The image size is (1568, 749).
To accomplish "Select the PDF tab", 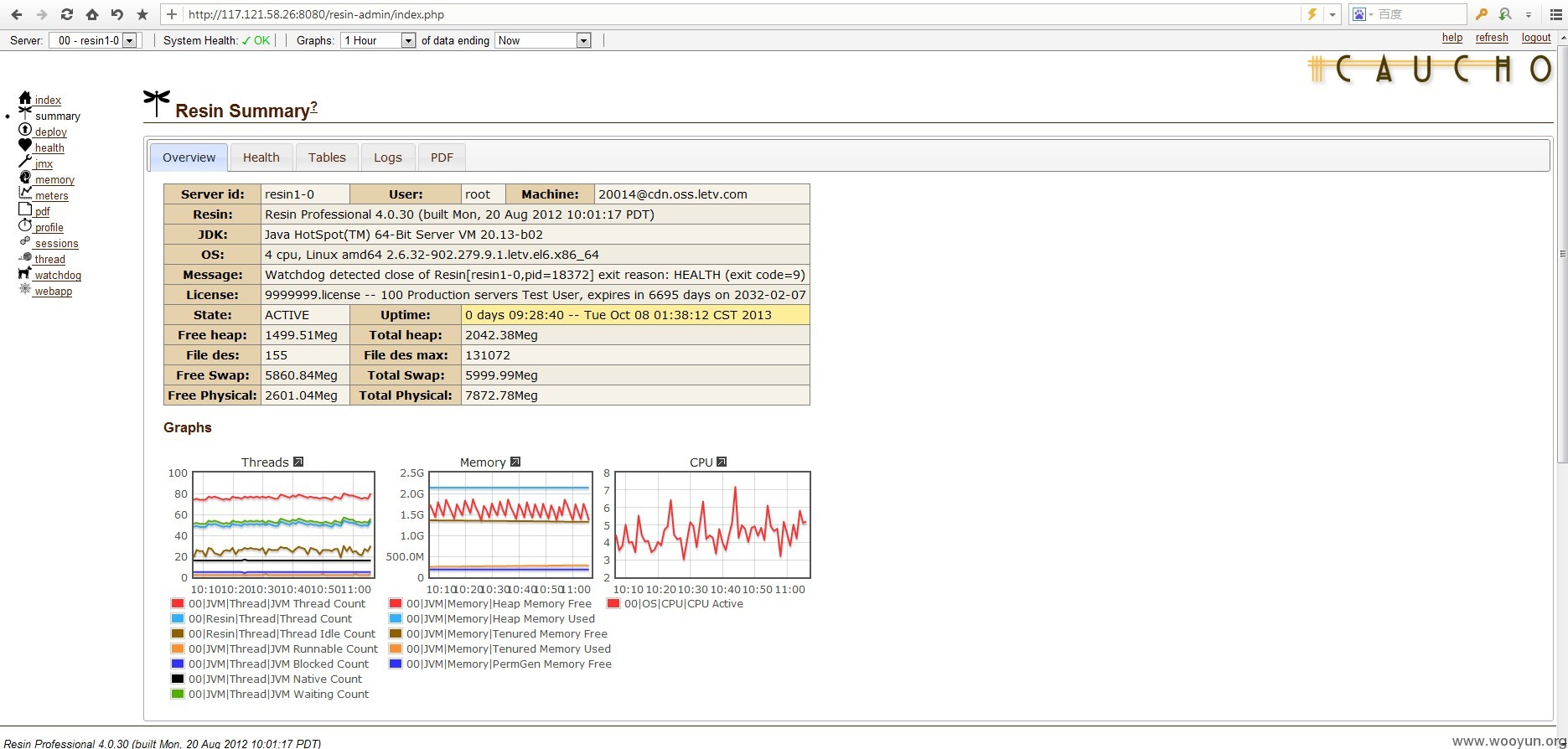I will click(x=442, y=158).
